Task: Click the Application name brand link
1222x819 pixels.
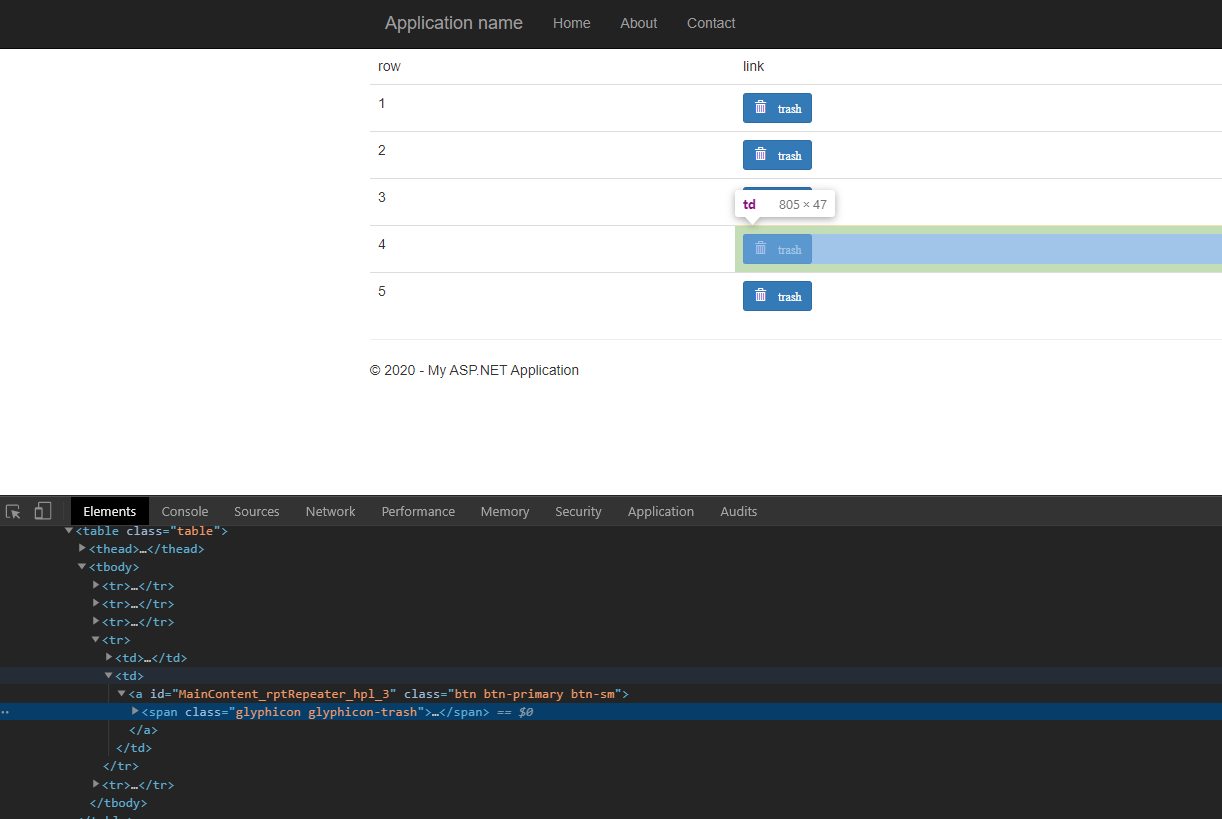Action: (453, 23)
